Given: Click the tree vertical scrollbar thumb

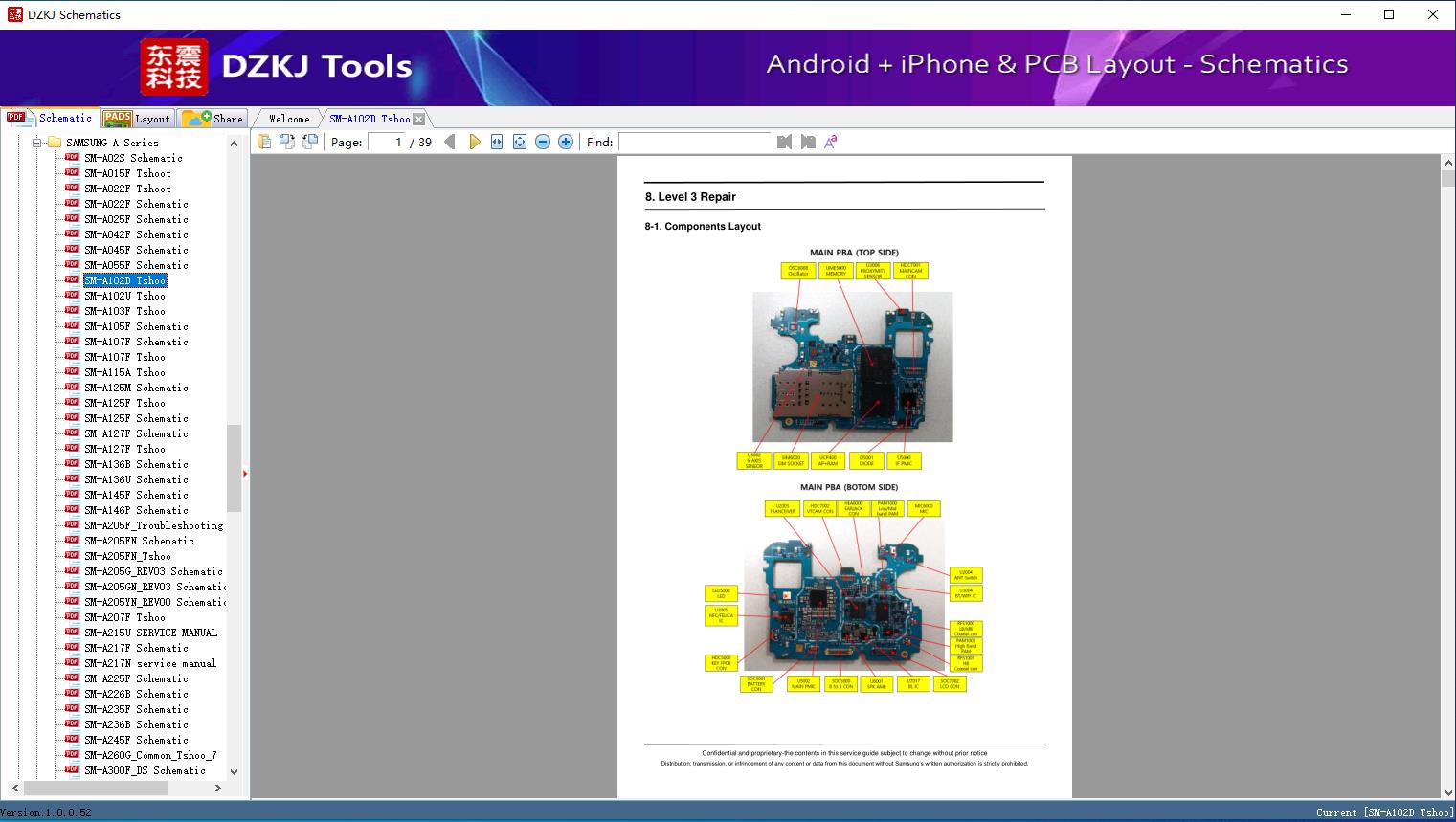Looking at the screenshot, I should tap(234, 468).
